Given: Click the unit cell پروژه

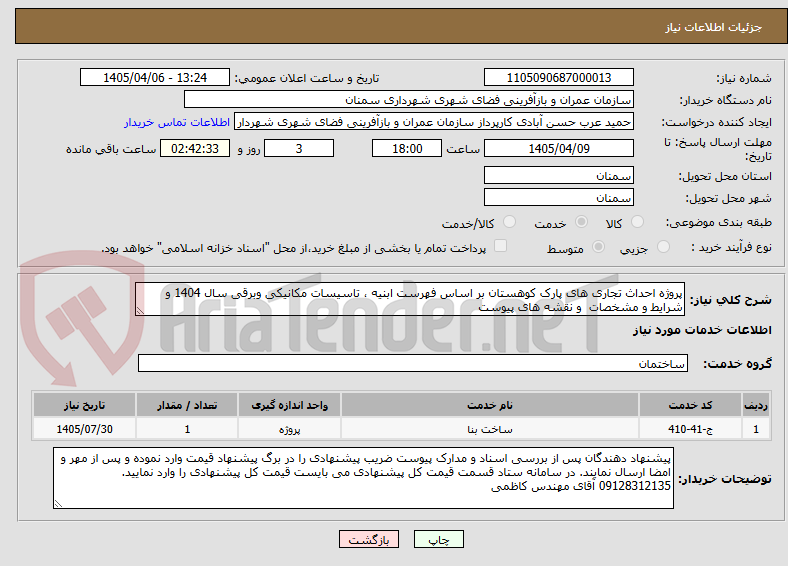Looking at the screenshot, I should pyautogui.click(x=289, y=429).
